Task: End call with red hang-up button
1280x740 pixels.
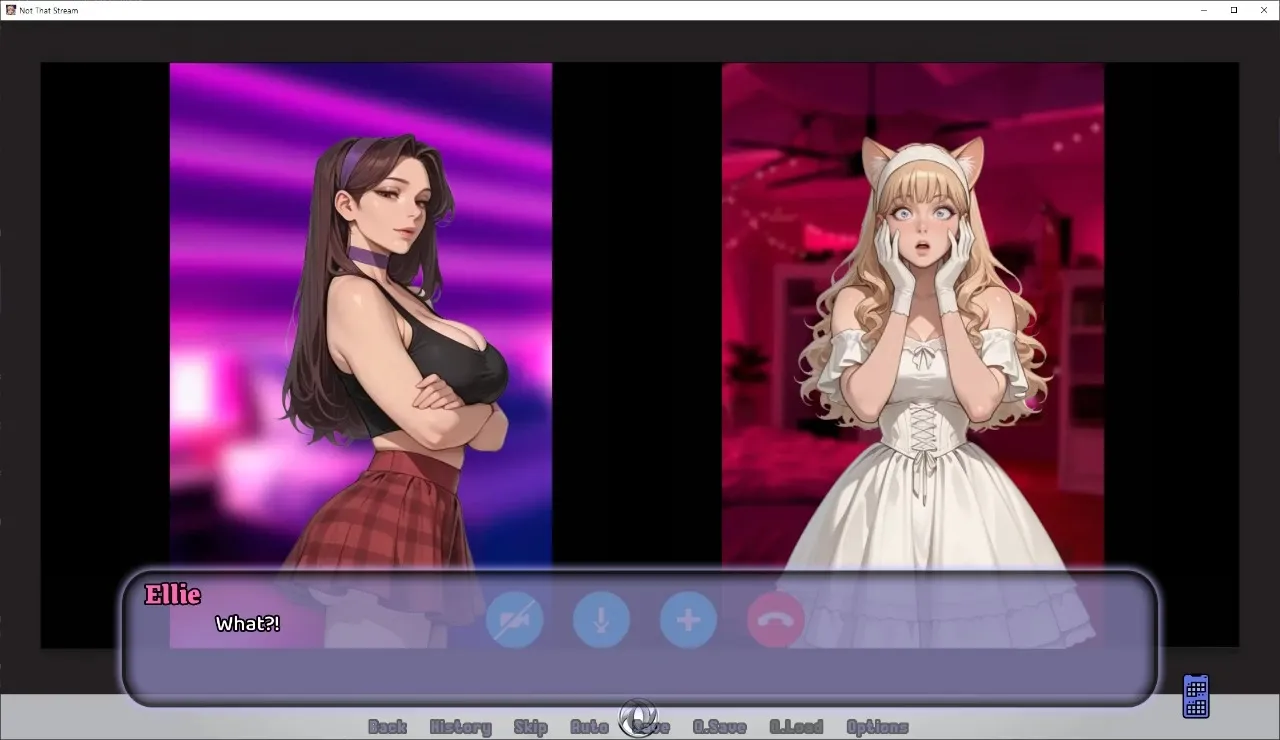Action: [x=775, y=620]
